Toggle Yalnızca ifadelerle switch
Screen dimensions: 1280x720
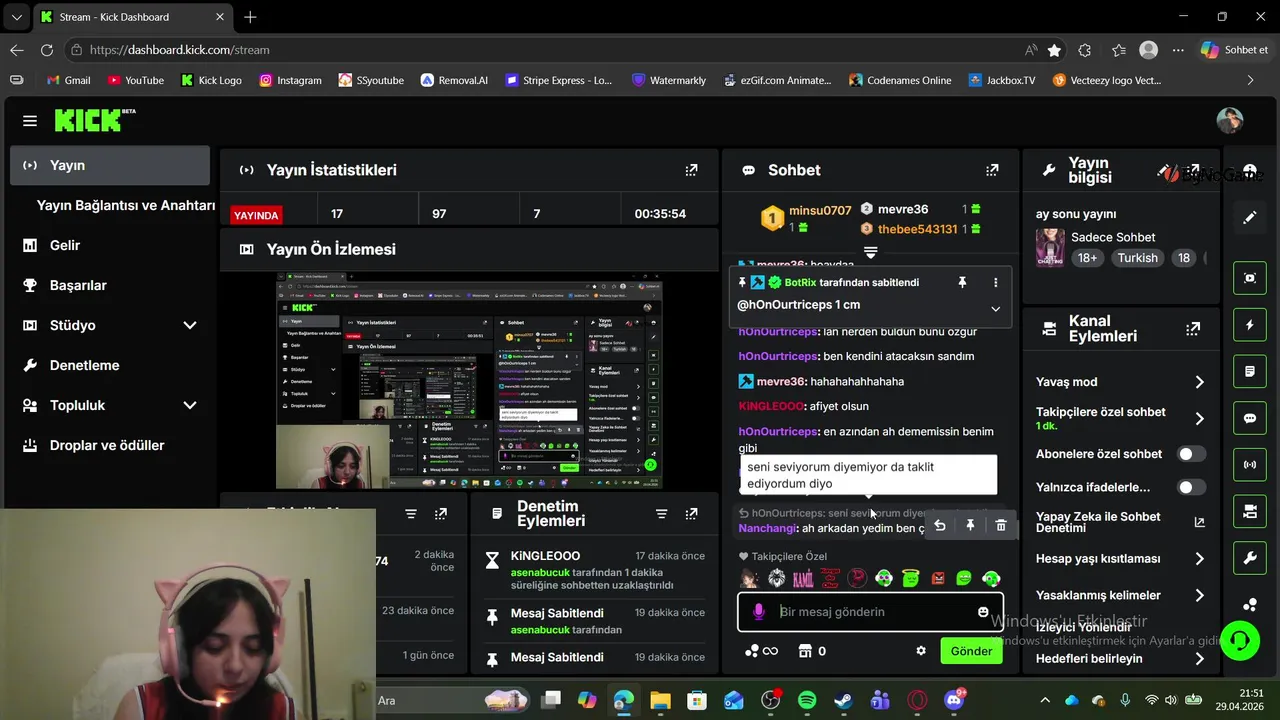[1191, 487]
